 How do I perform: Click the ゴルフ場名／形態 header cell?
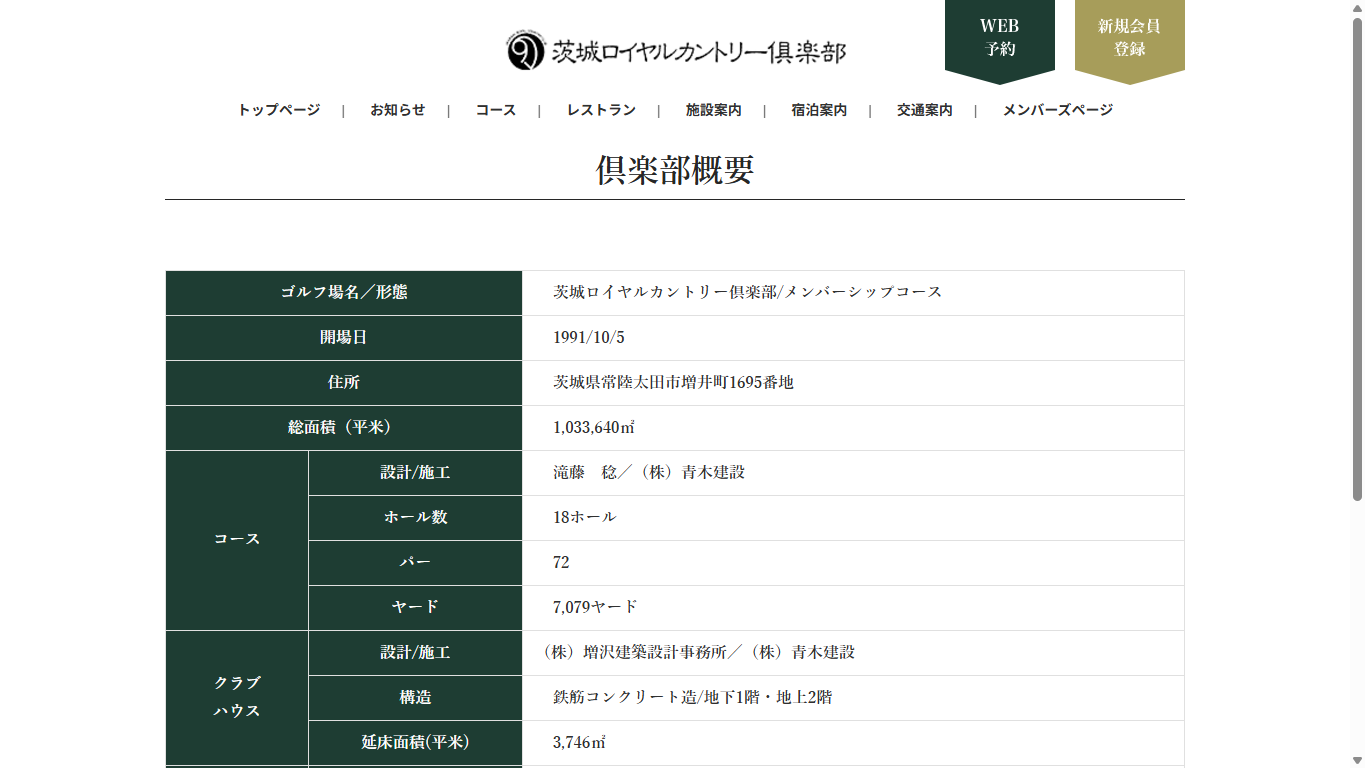[x=344, y=293]
